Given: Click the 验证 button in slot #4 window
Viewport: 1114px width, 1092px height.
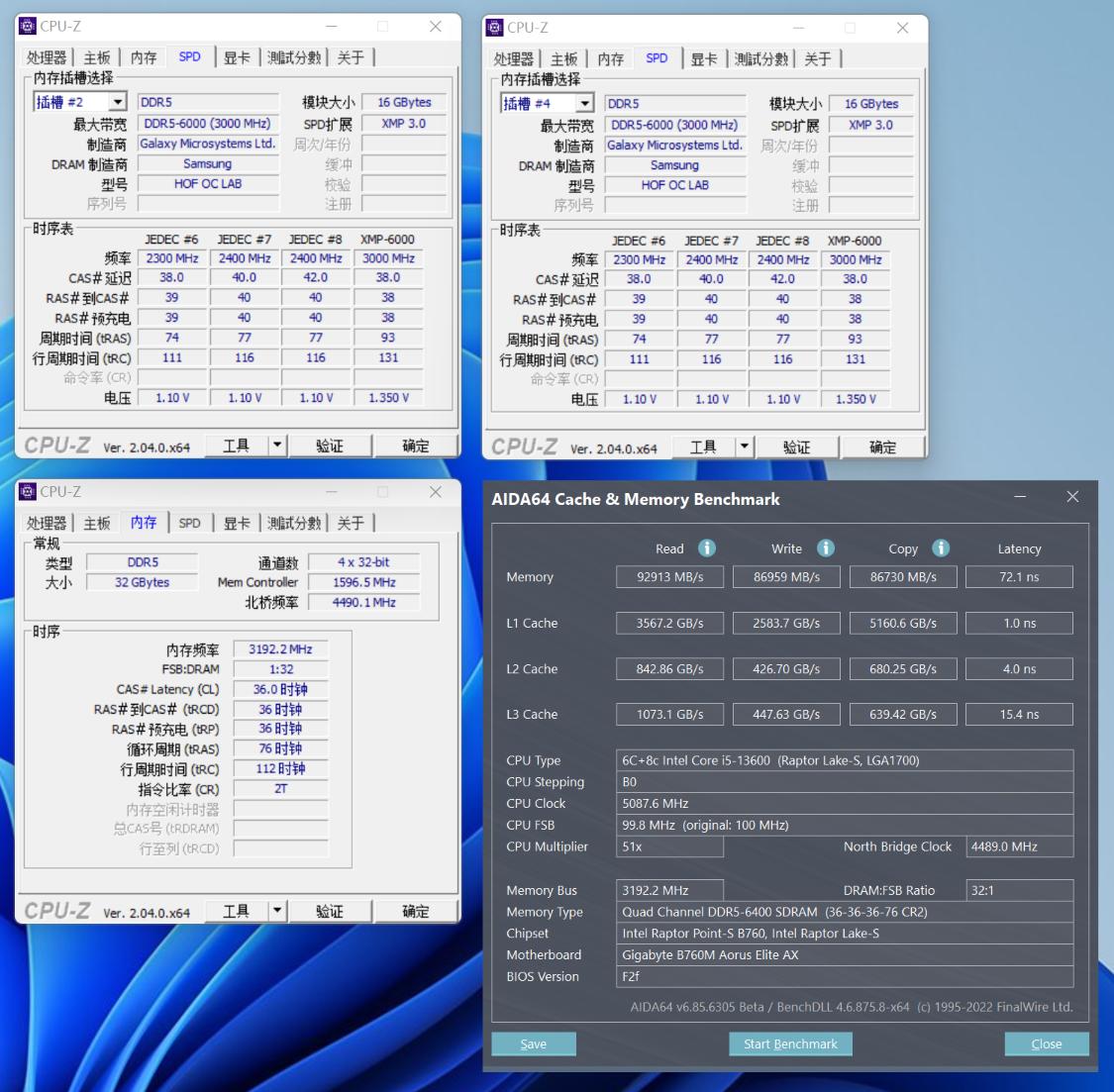Looking at the screenshot, I should [x=797, y=447].
